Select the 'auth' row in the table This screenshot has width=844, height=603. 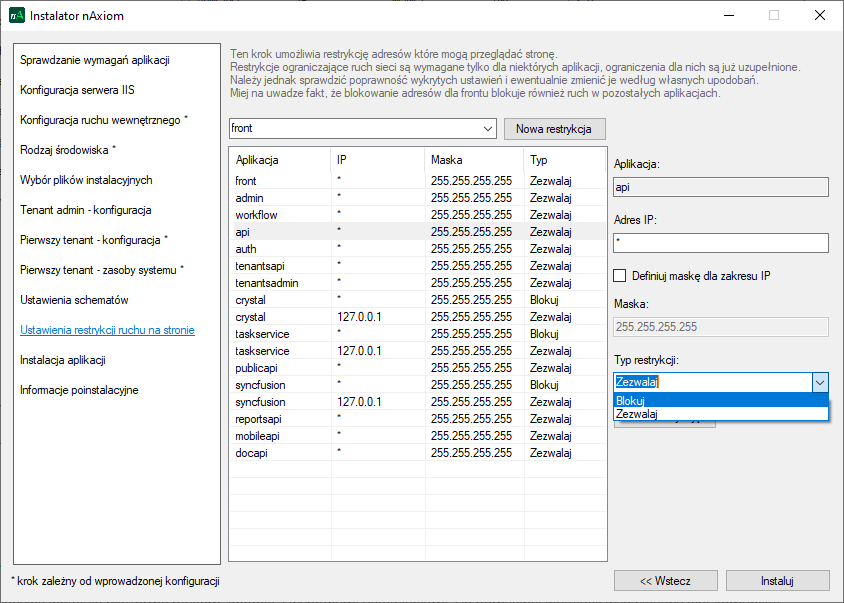(x=418, y=249)
